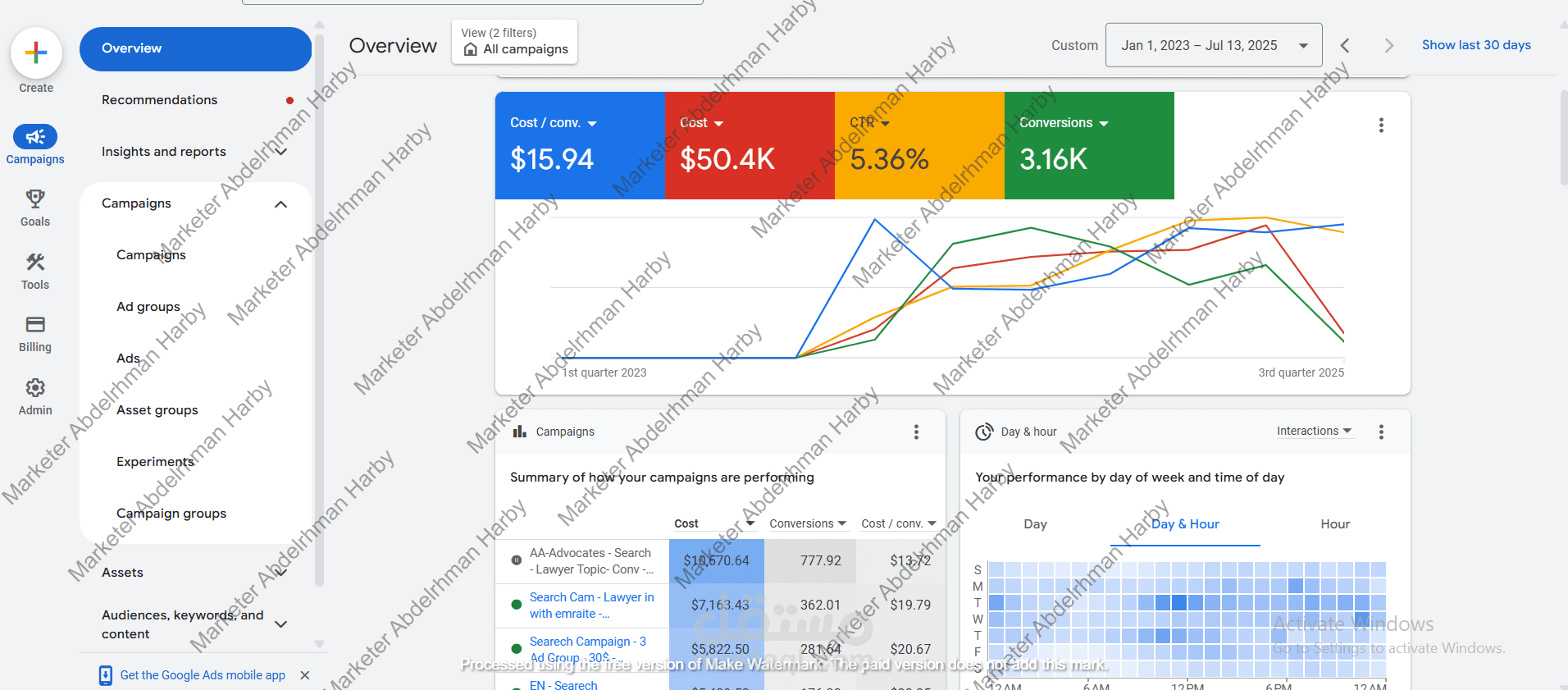1568x690 pixels.
Task: Collapse the Campaigns section in the sidebar
Action: 280,204
